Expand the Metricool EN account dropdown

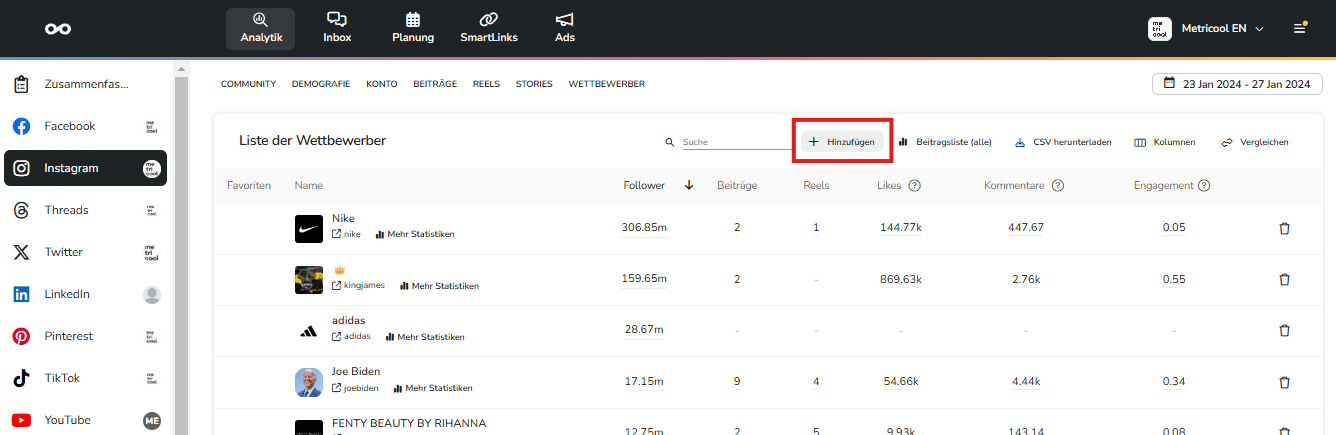(1207, 29)
